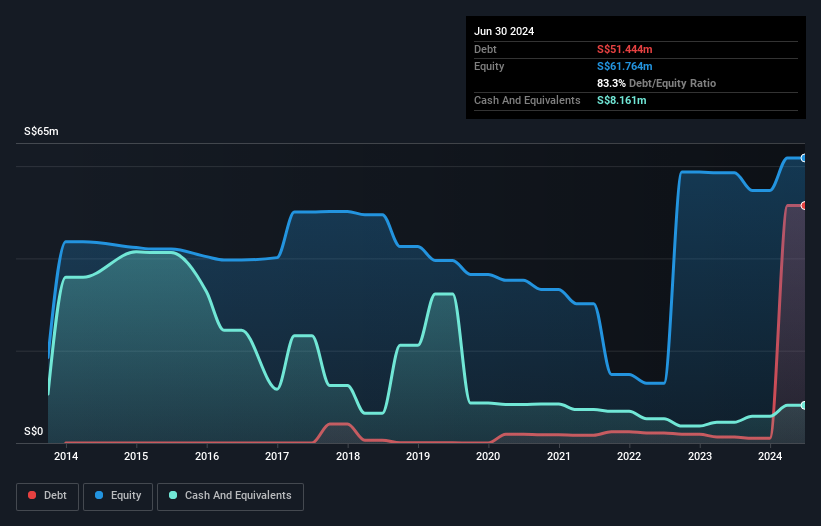Image resolution: width=821 pixels, height=526 pixels.
Task: Click the 2014 x-axis label
Action: coord(66,457)
